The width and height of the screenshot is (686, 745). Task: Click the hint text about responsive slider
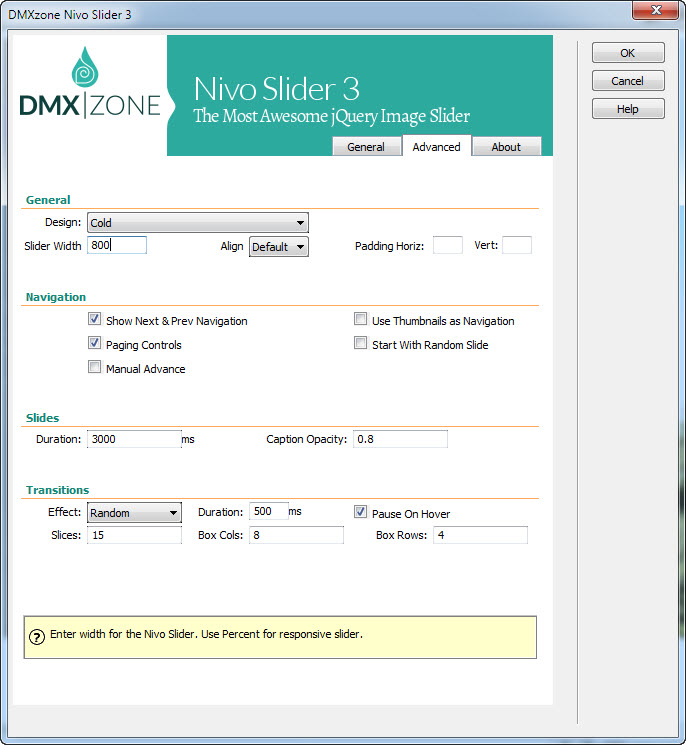point(206,634)
